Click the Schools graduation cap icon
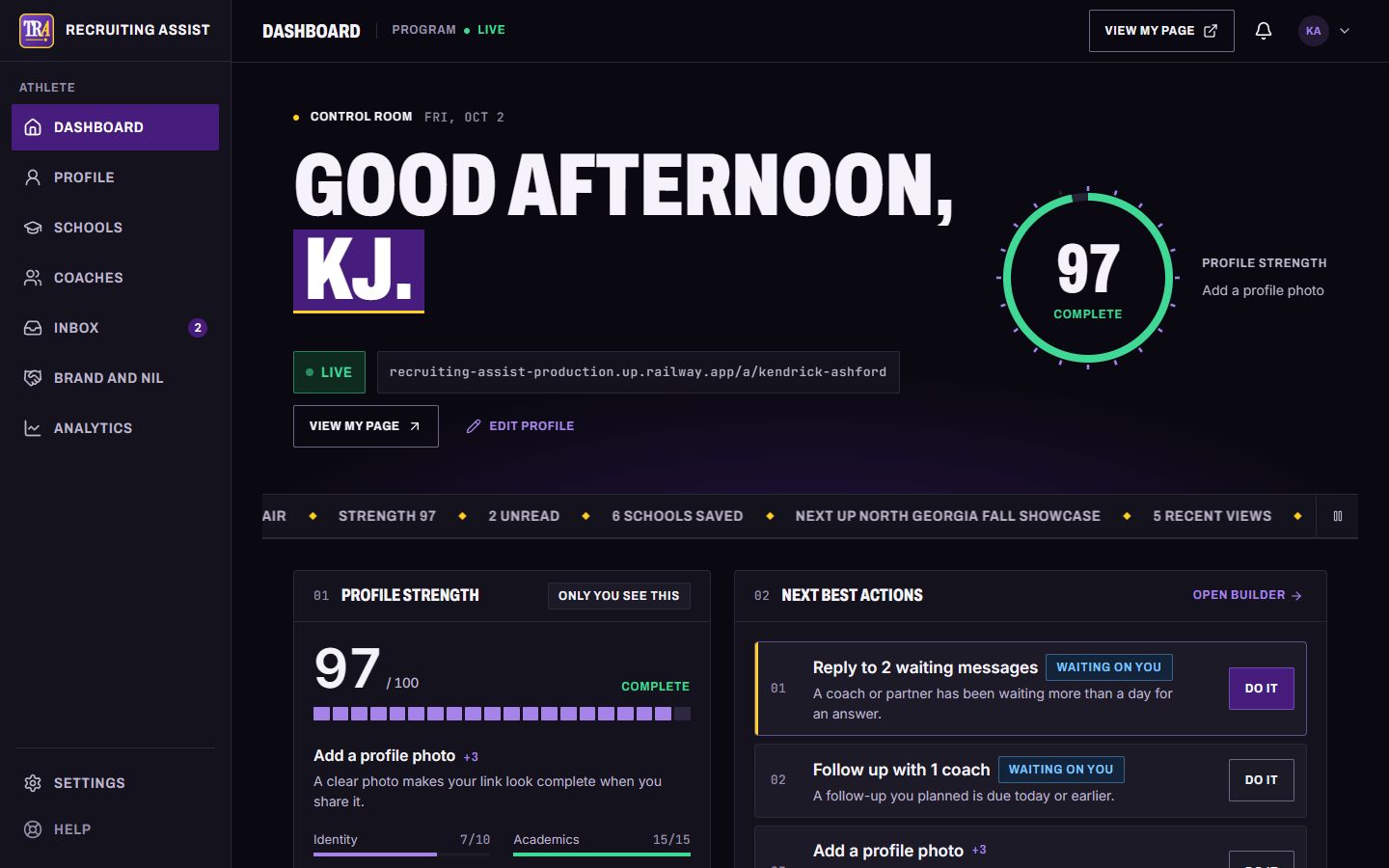This screenshot has width=1389, height=868. 33,228
